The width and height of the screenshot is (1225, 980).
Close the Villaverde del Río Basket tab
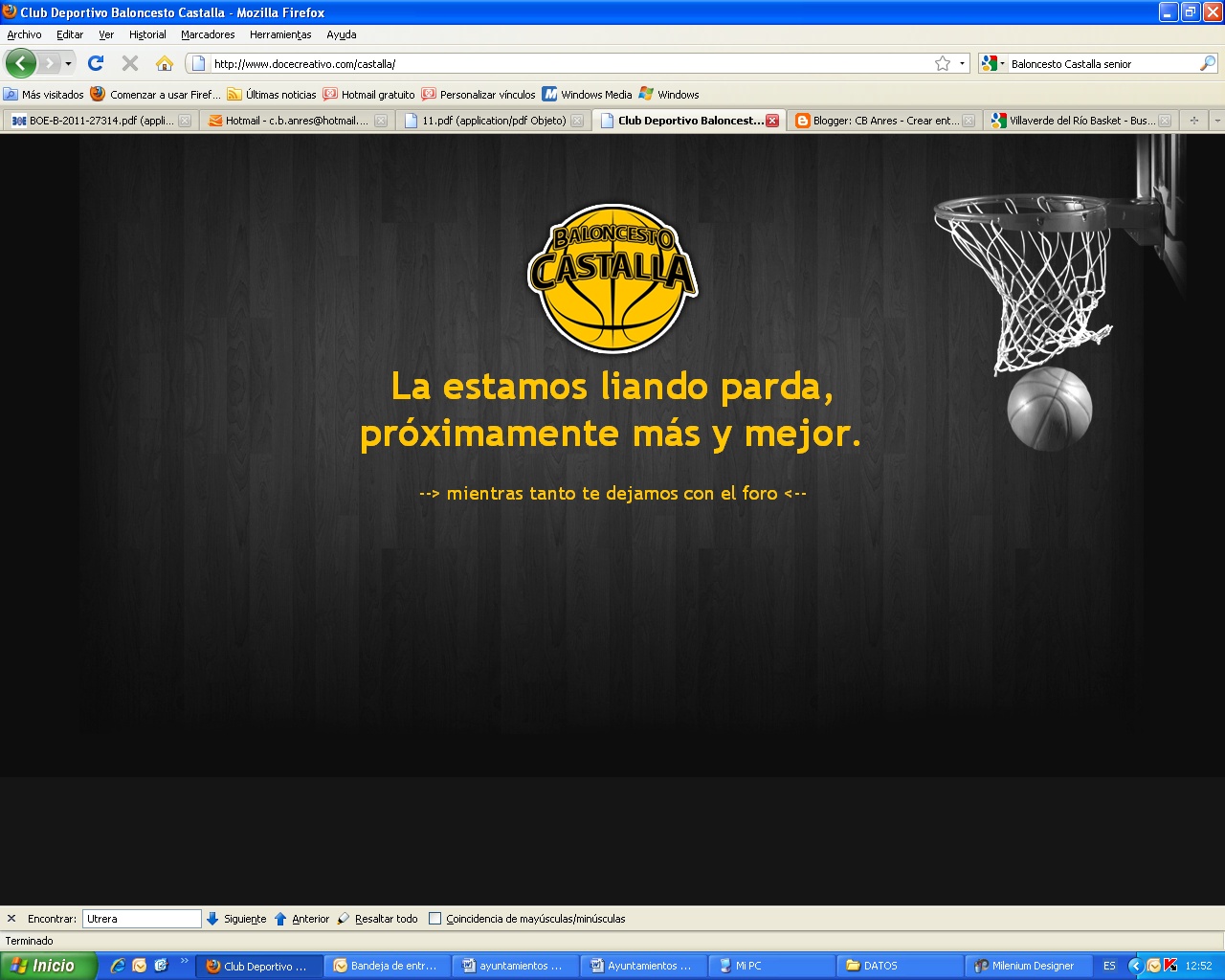1165,121
